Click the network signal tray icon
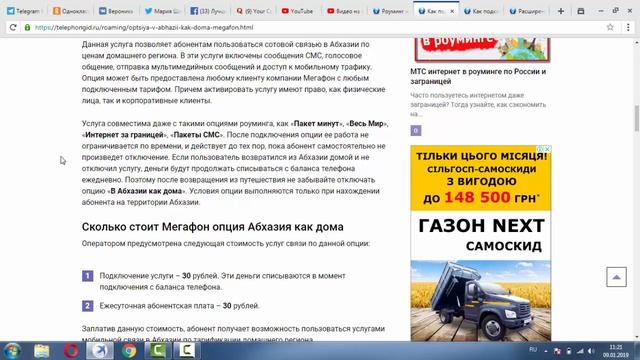Image resolution: width=640 pixels, height=360 pixels. (580, 351)
